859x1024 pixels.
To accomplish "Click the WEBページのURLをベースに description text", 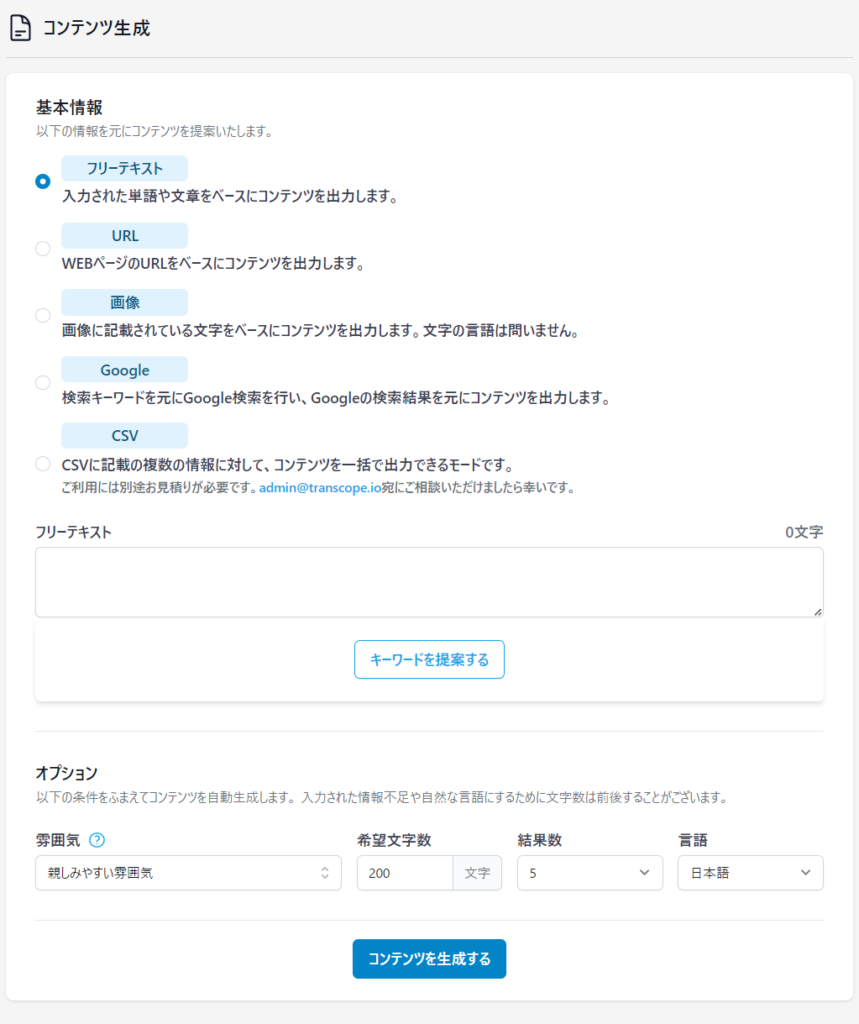I will pos(213,263).
